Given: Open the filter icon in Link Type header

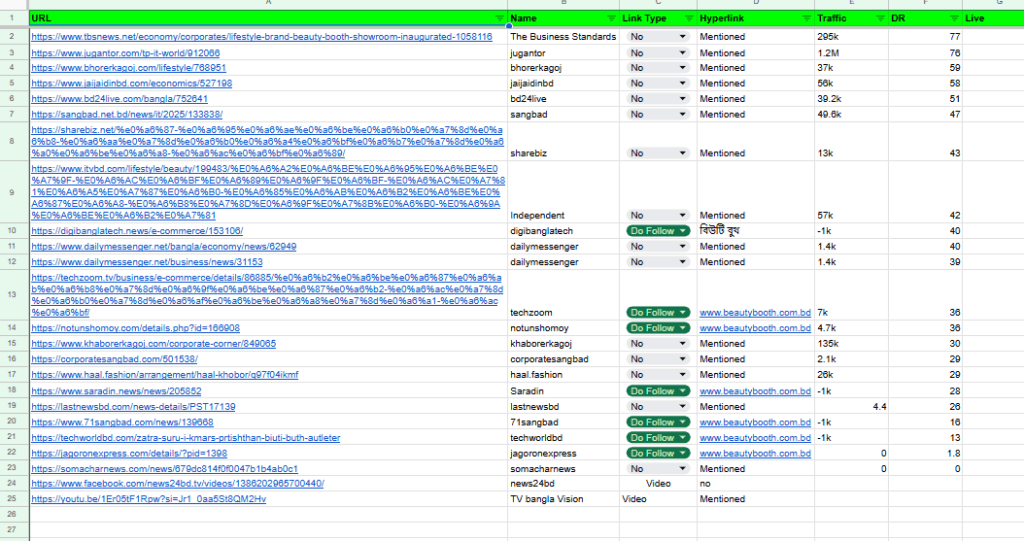Looking at the screenshot, I should coord(689,18).
